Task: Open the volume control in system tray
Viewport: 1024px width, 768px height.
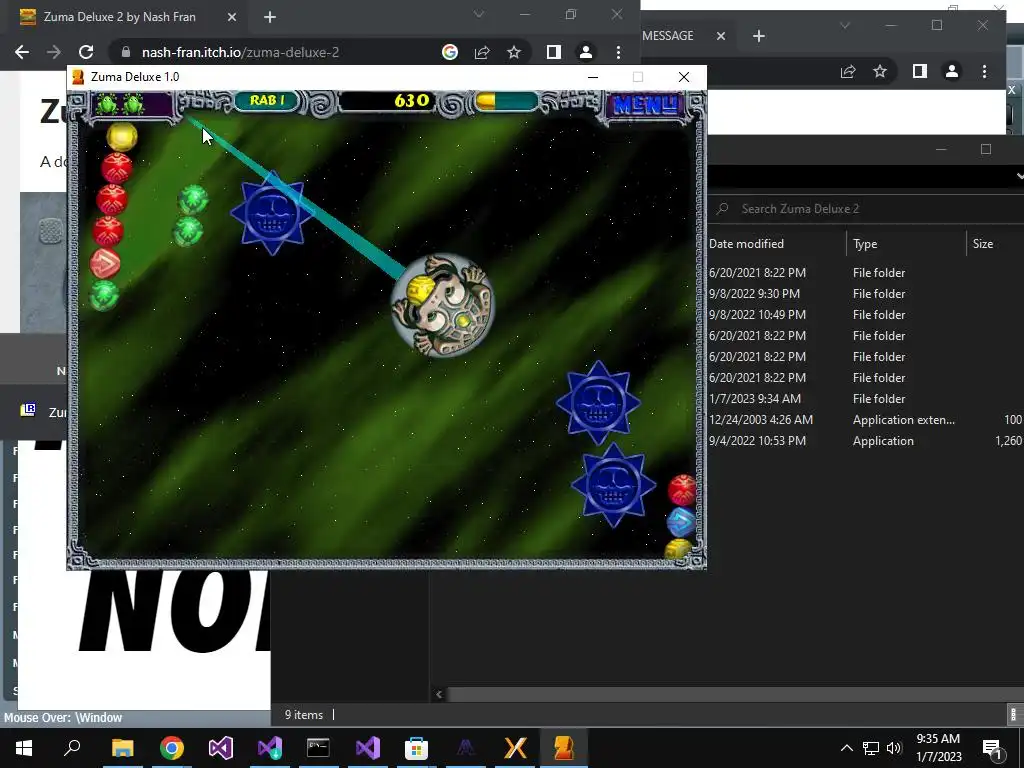Action: [x=894, y=748]
